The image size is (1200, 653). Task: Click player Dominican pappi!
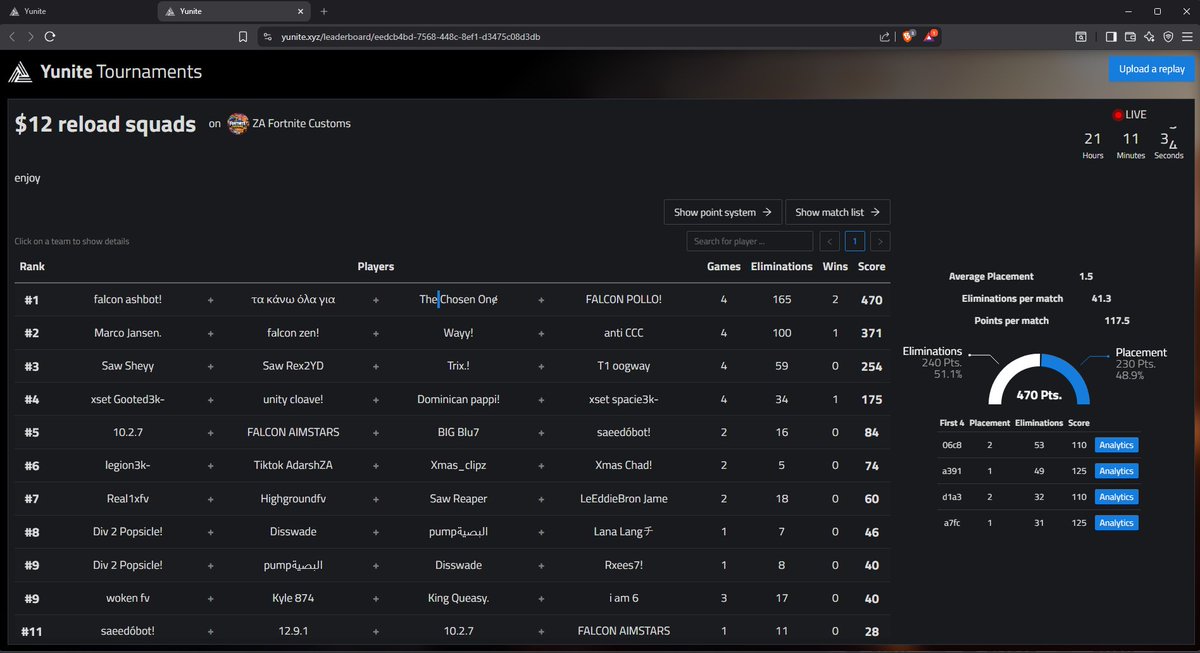tap(459, 399)
